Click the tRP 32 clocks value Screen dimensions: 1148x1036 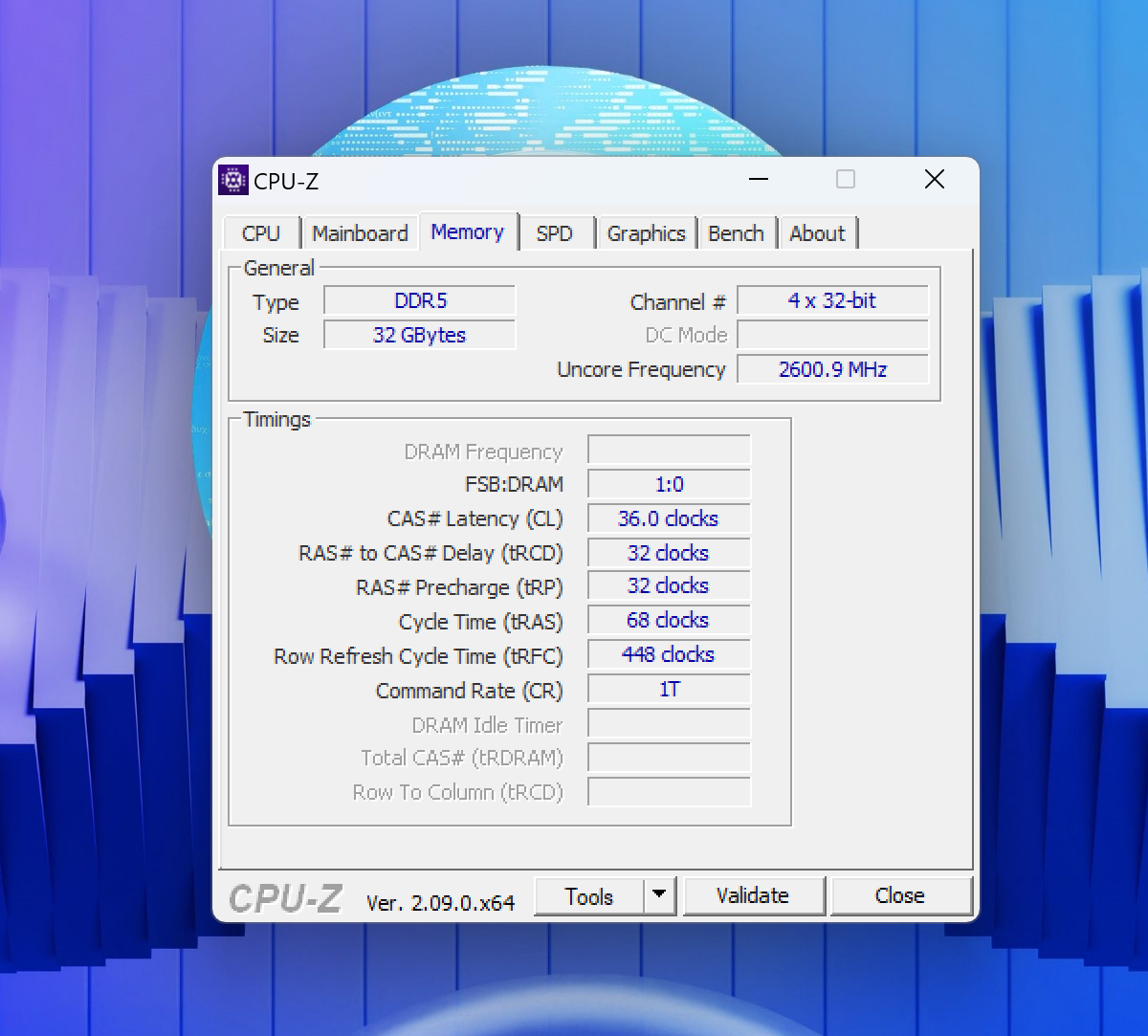[670, 585]
